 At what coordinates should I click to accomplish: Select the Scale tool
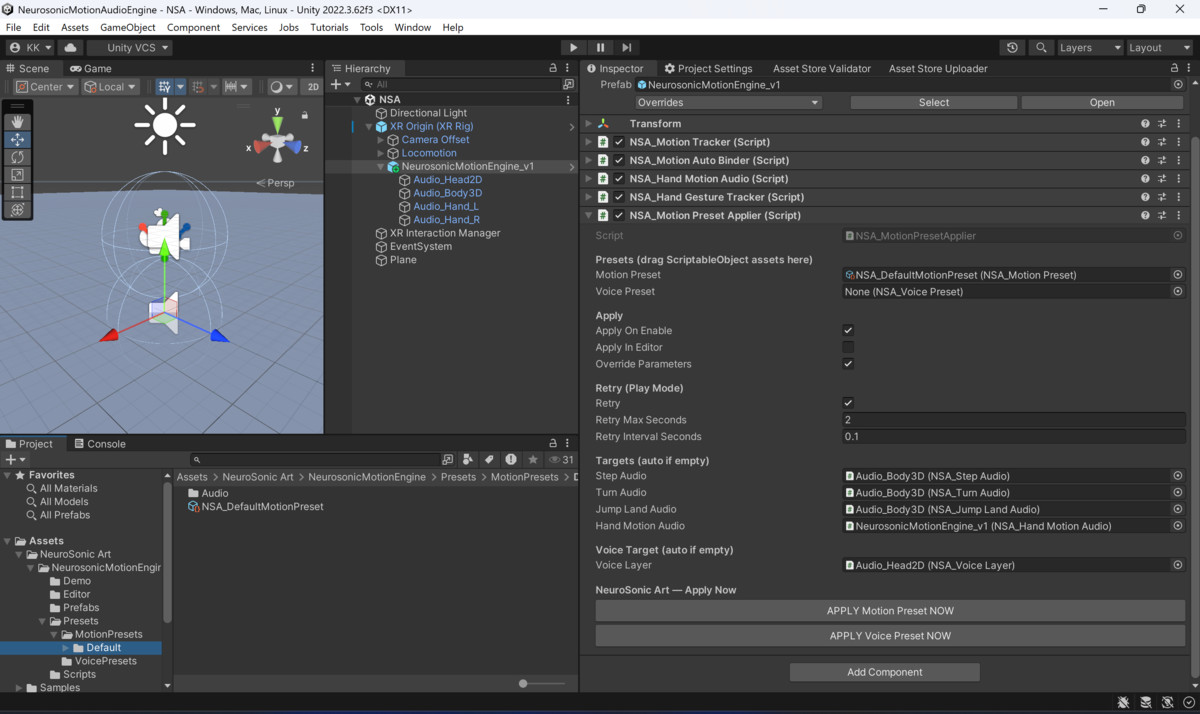tap(16, 174)
